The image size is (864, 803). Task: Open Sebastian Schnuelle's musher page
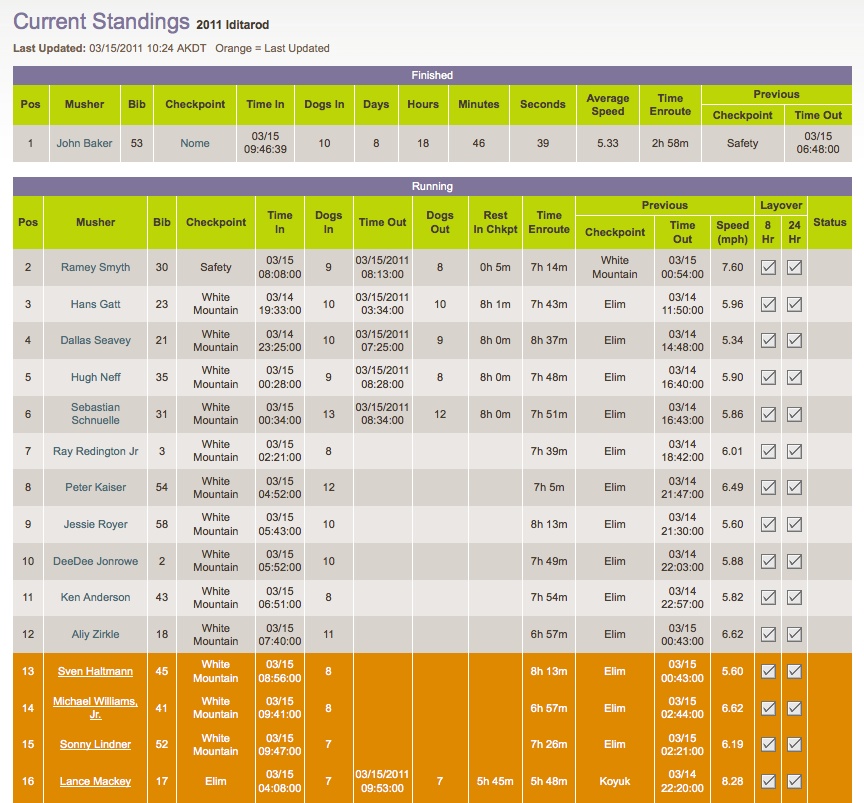(95, 414)
